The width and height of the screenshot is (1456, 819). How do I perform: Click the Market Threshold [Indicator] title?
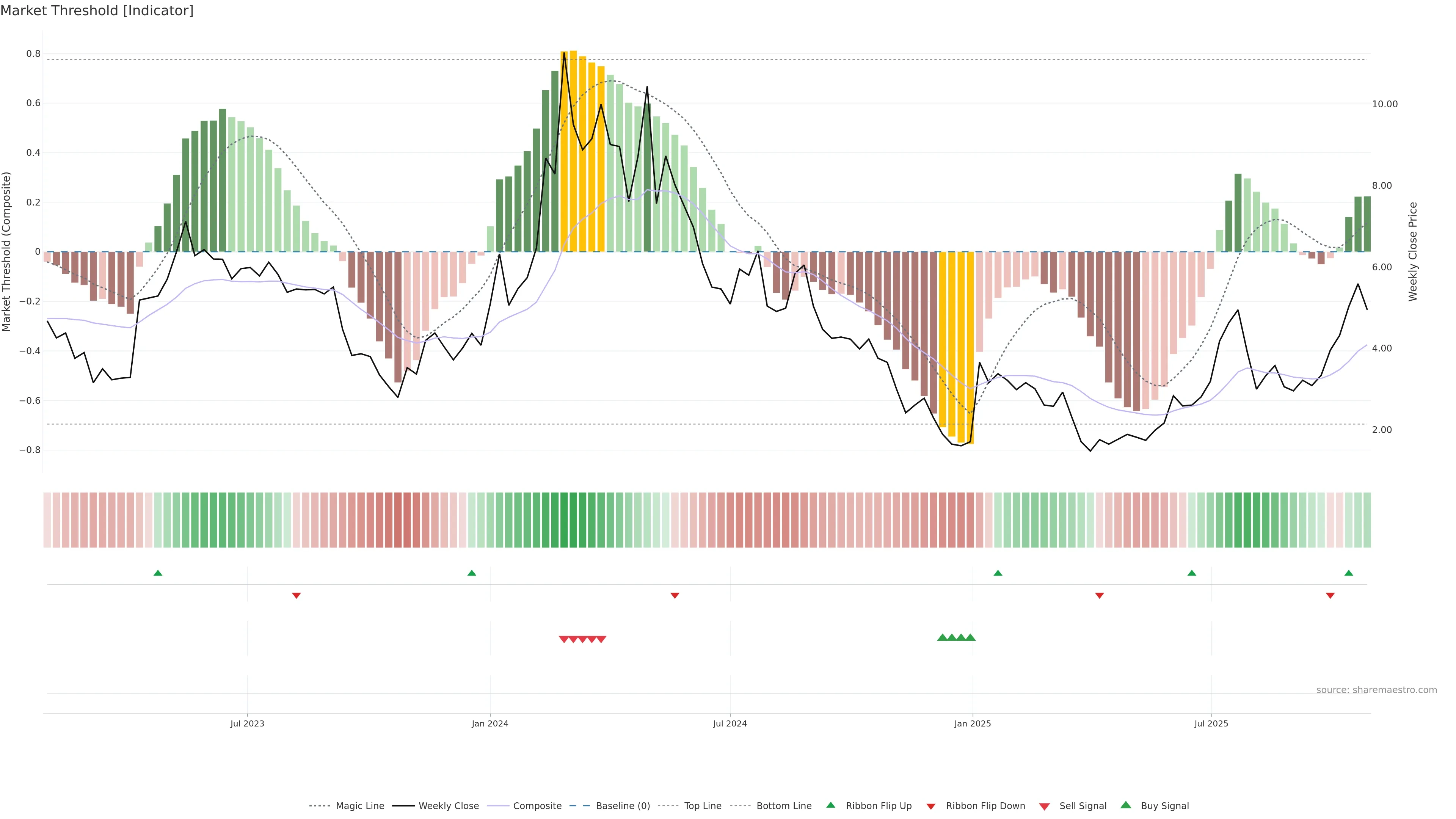tap(97, 11)
